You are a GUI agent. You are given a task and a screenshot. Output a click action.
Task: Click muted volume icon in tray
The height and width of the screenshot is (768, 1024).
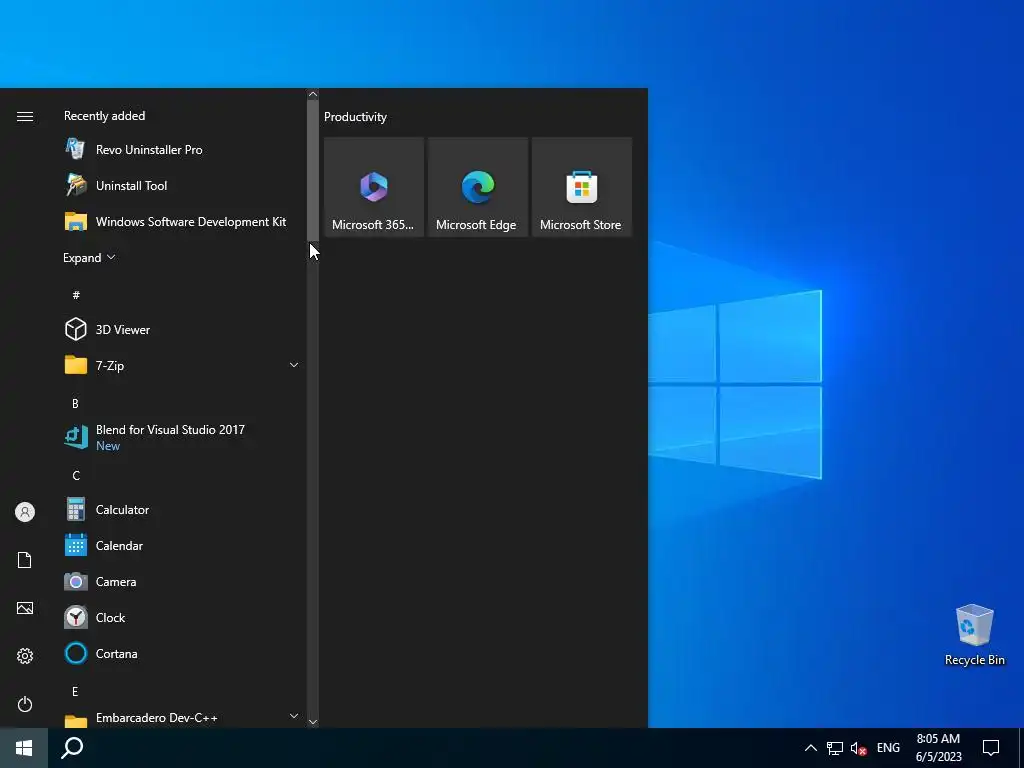[x=859, y=748]
